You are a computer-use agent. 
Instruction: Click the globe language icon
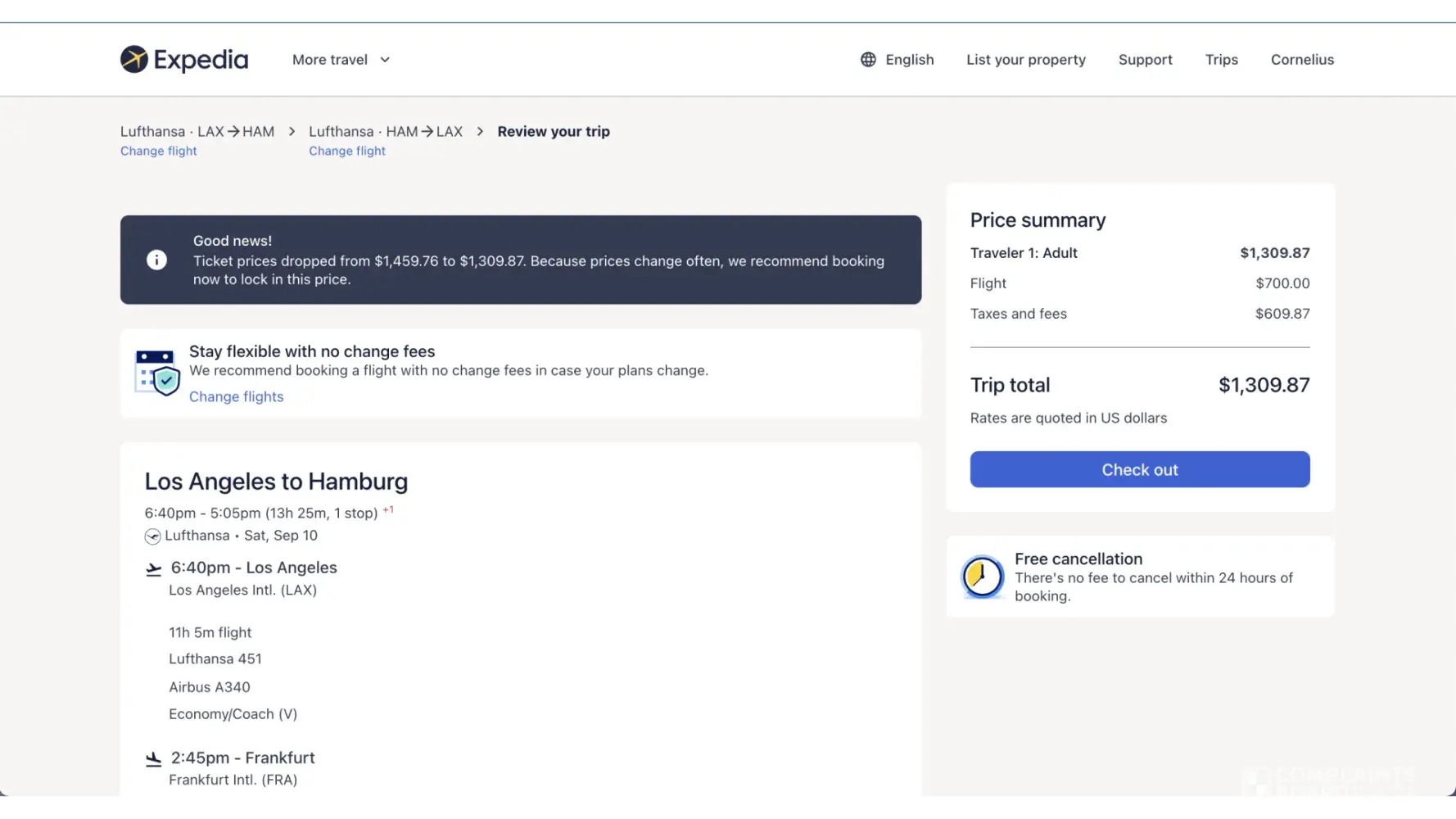coord(868,60)
